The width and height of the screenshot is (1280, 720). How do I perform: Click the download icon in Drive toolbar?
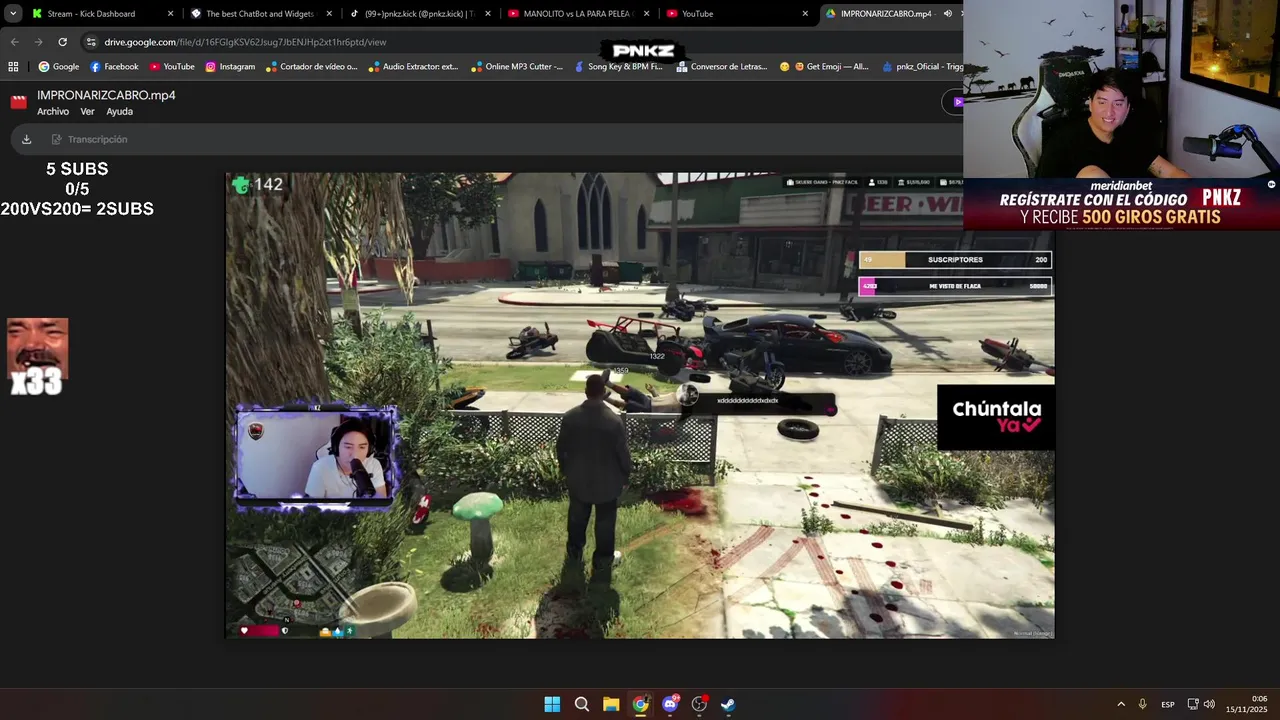[x=26, y=139]
